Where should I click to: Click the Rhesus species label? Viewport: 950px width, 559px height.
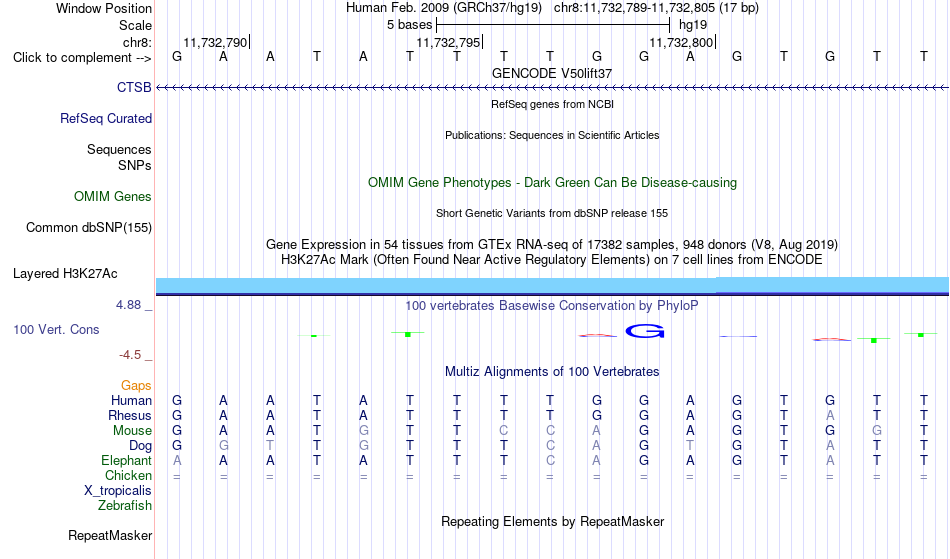click(130, 415)
